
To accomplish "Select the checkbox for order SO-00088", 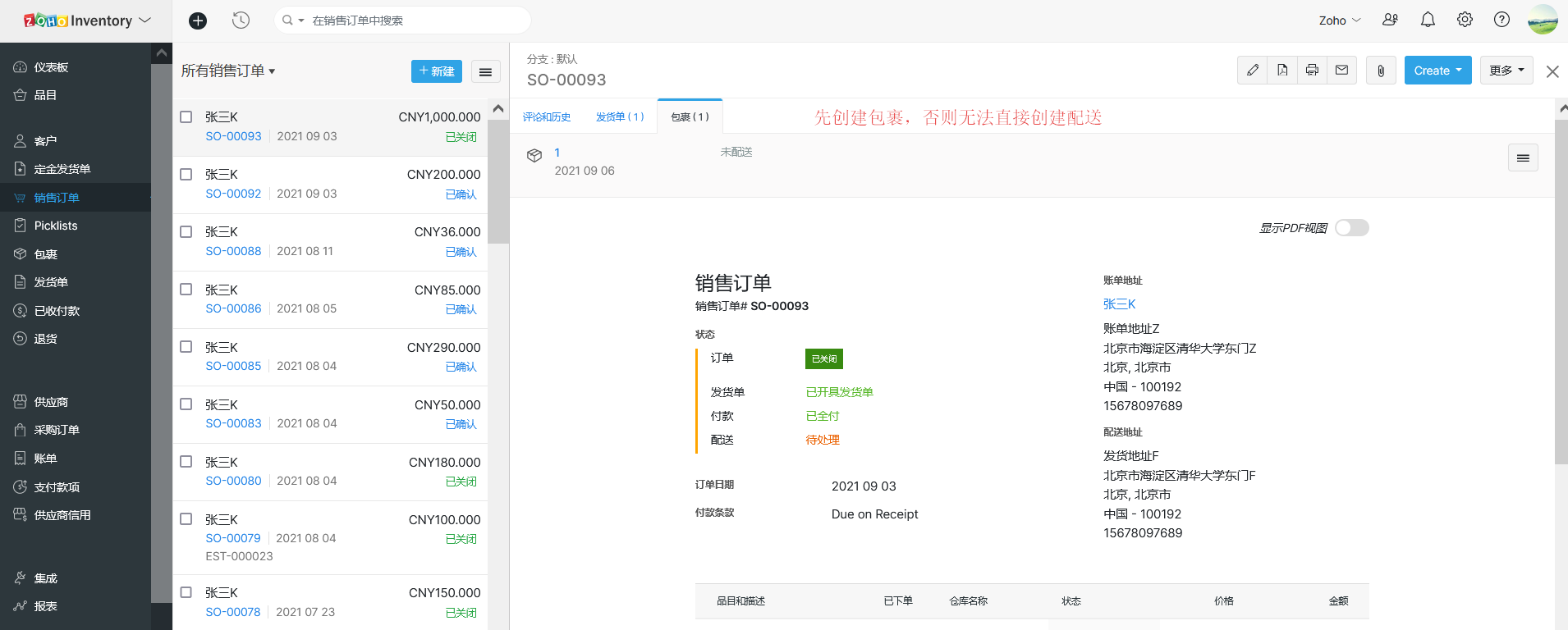I will click(x=186, y=232).
